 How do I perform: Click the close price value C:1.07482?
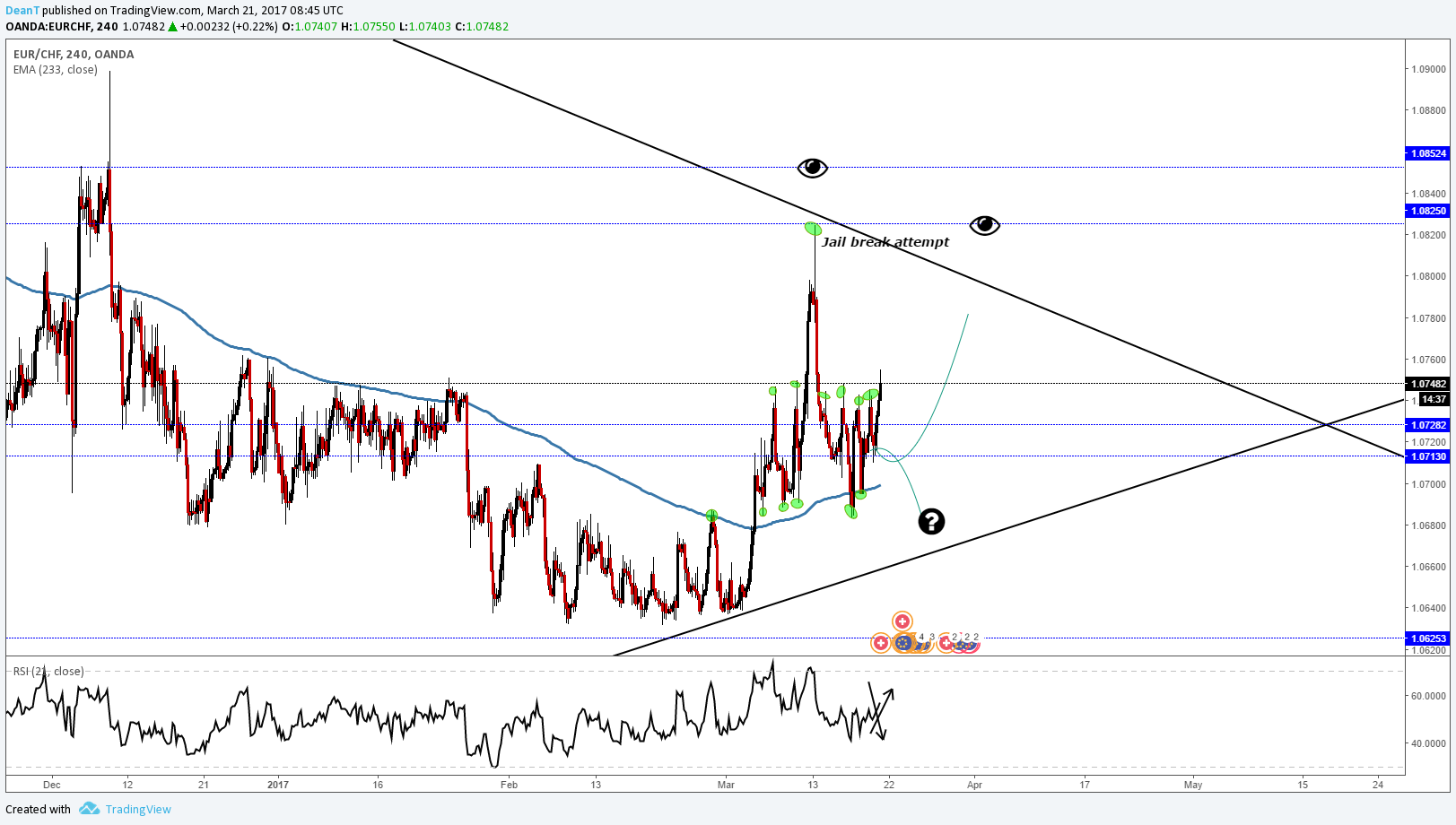(482, 26)
